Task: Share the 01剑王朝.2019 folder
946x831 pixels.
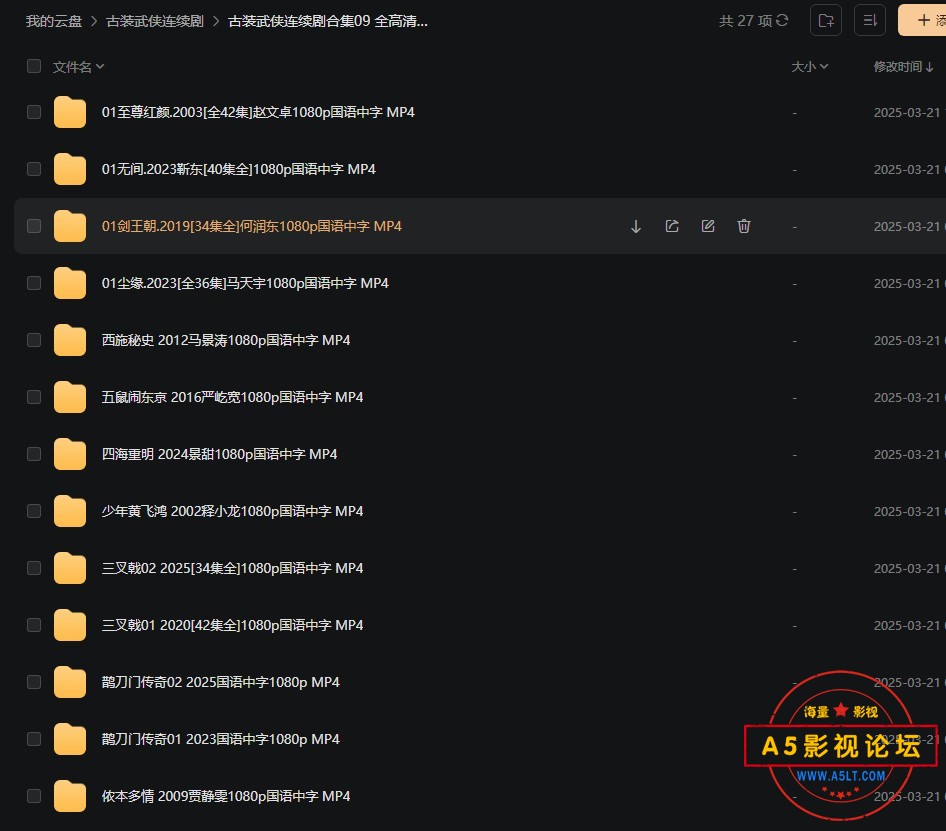Action: (x=672, y=226)
